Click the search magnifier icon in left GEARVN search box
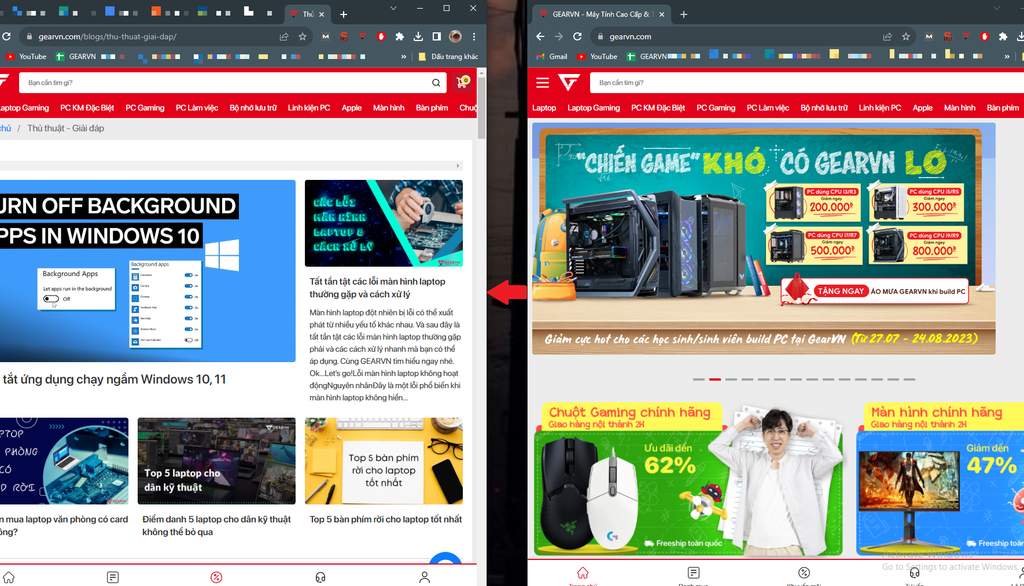 [436, 82]
